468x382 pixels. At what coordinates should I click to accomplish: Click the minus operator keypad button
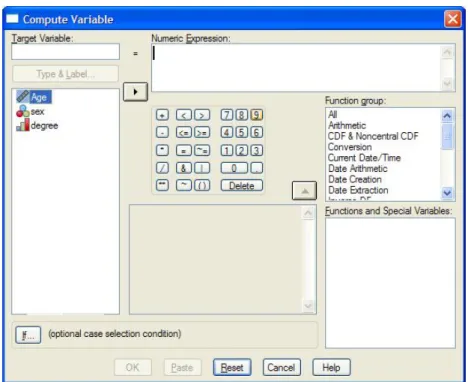(162, 133)
